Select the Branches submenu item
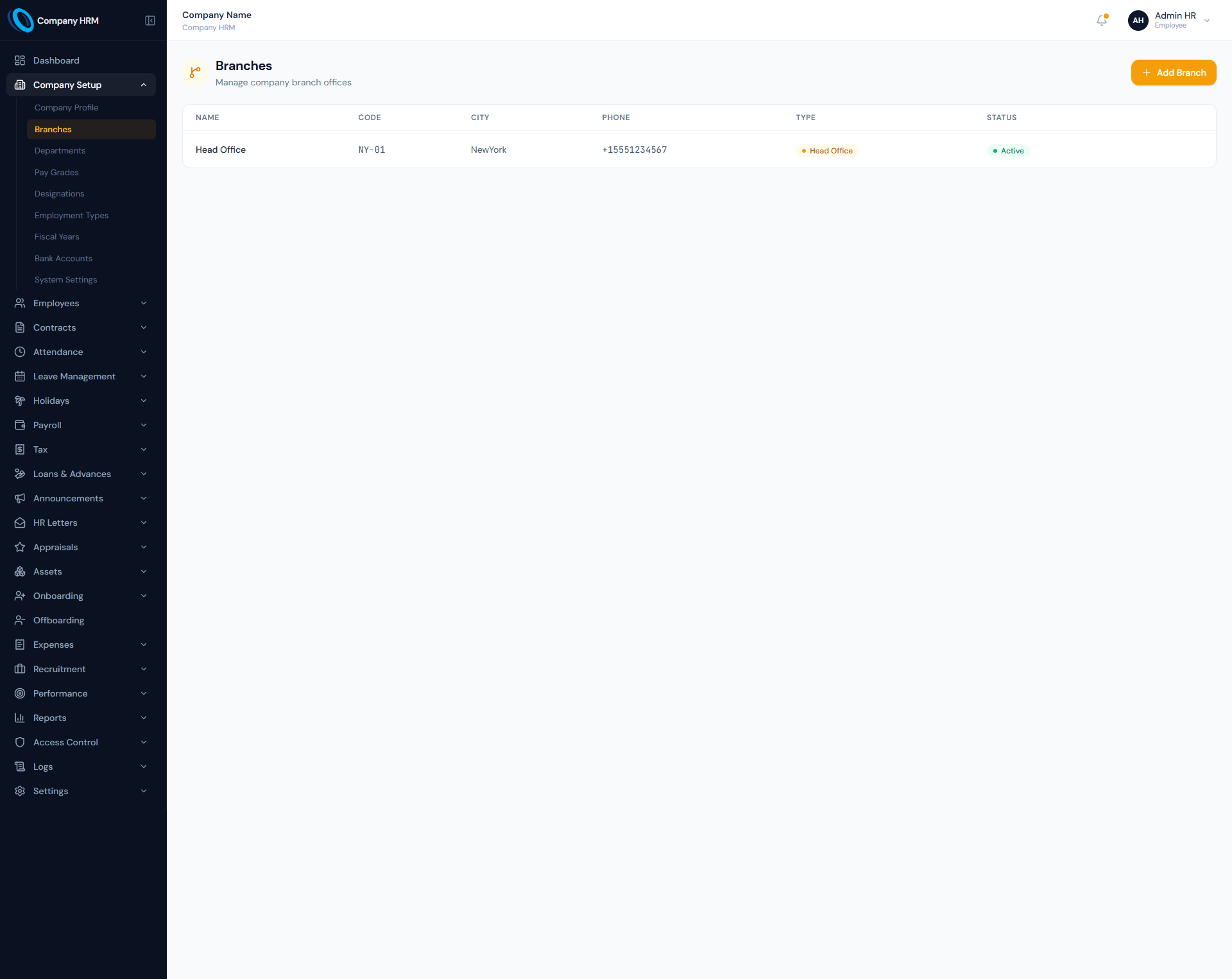 91,129
